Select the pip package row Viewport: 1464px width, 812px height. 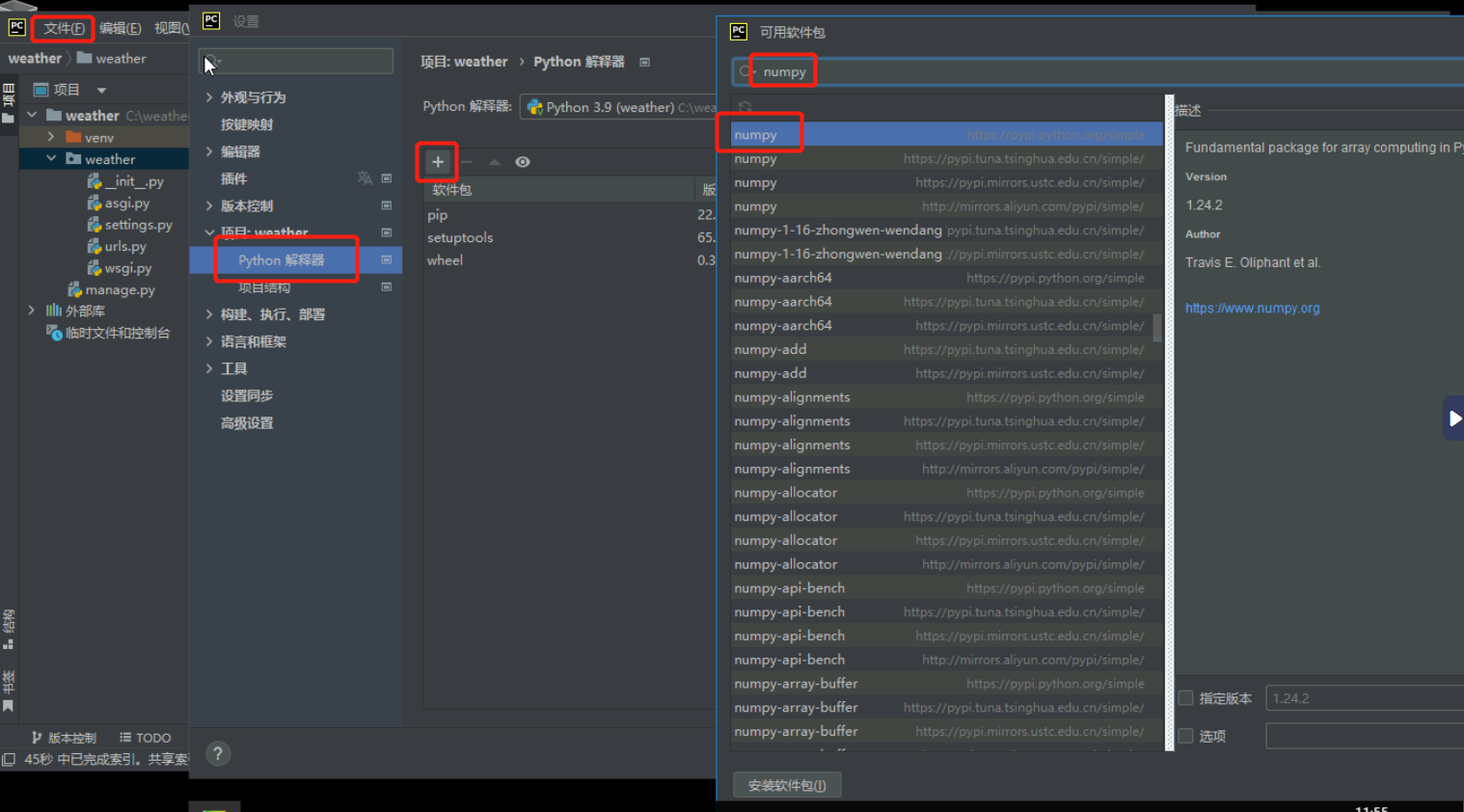(570, 215)
